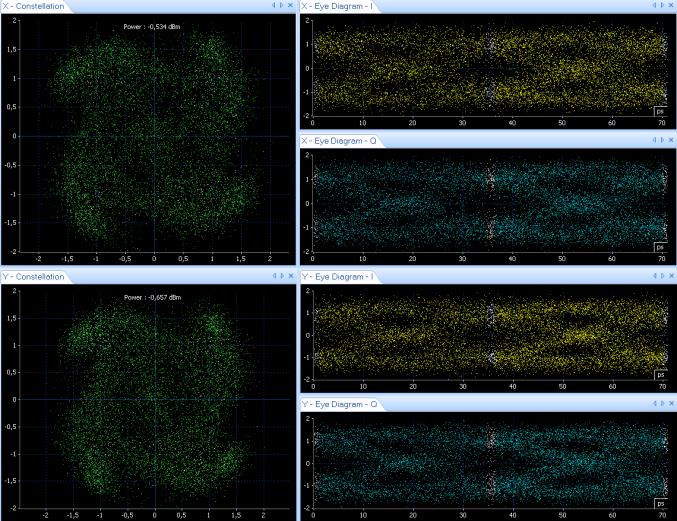
Task: Close the X - Eye Diagram - Q panel
Action: (x=671, y=140)
